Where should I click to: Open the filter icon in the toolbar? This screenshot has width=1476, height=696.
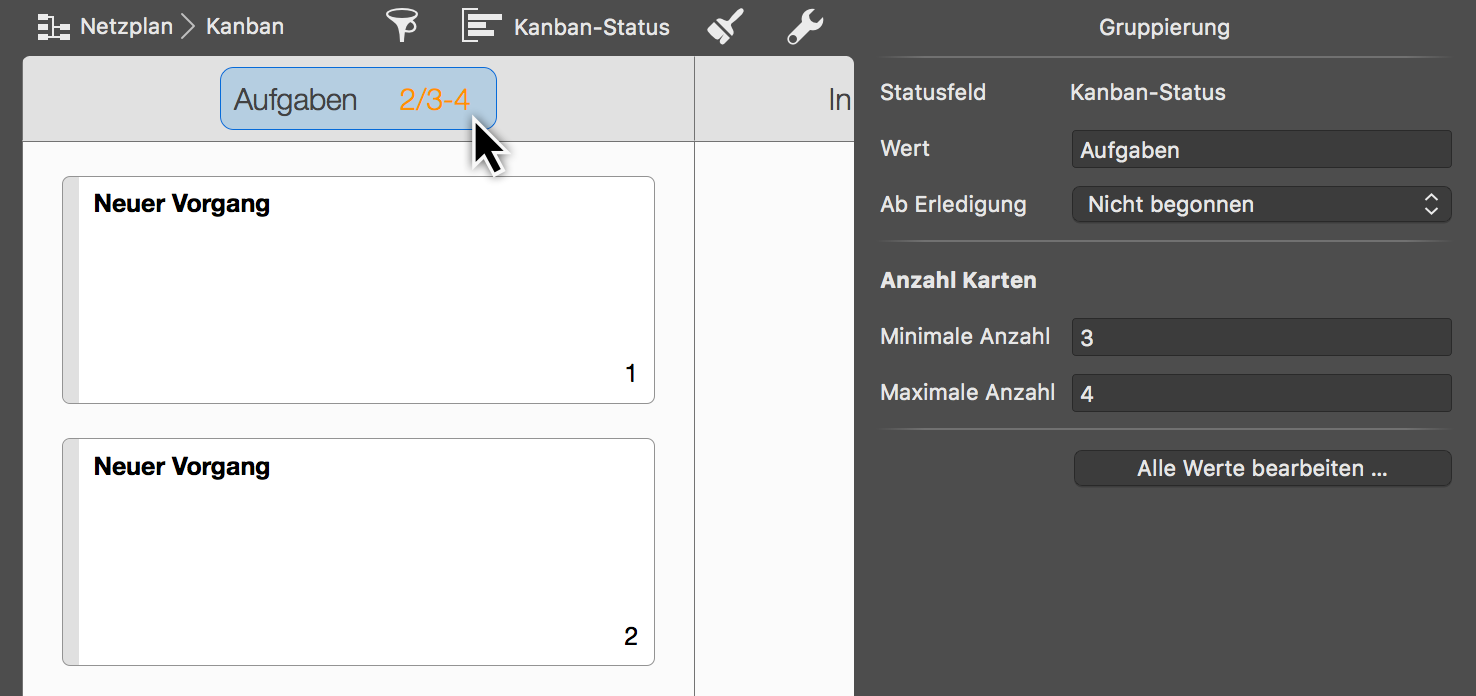(401, 25)
